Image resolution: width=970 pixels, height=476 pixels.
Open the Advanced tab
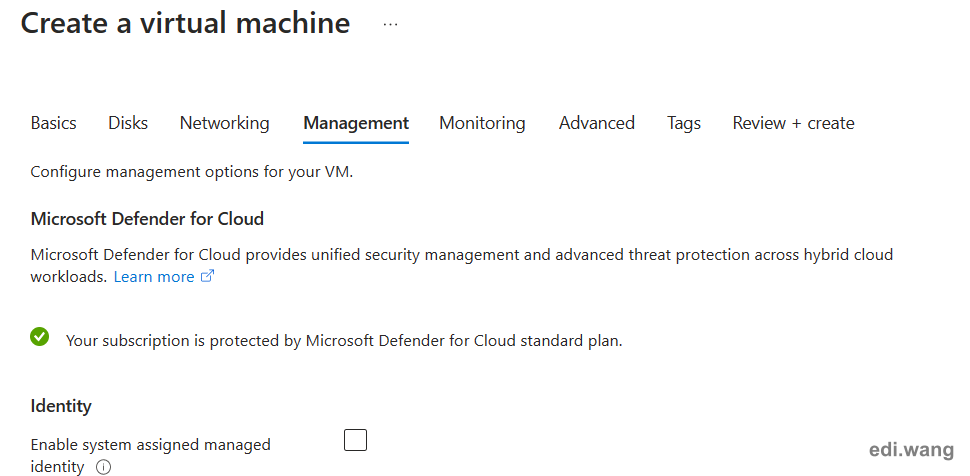click(597, 123)
